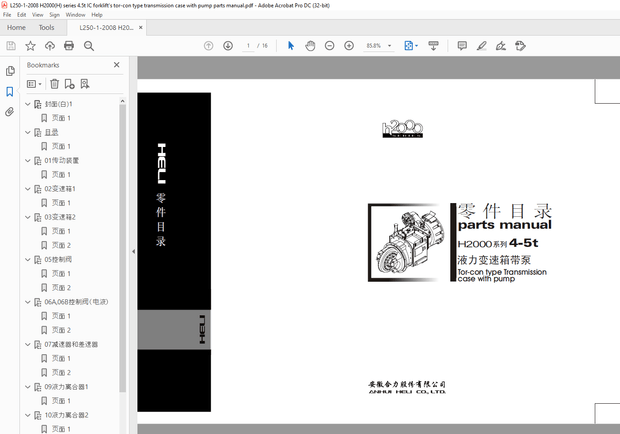Open the Sign menu
The image size is (620, 434).
pos(55,15)
